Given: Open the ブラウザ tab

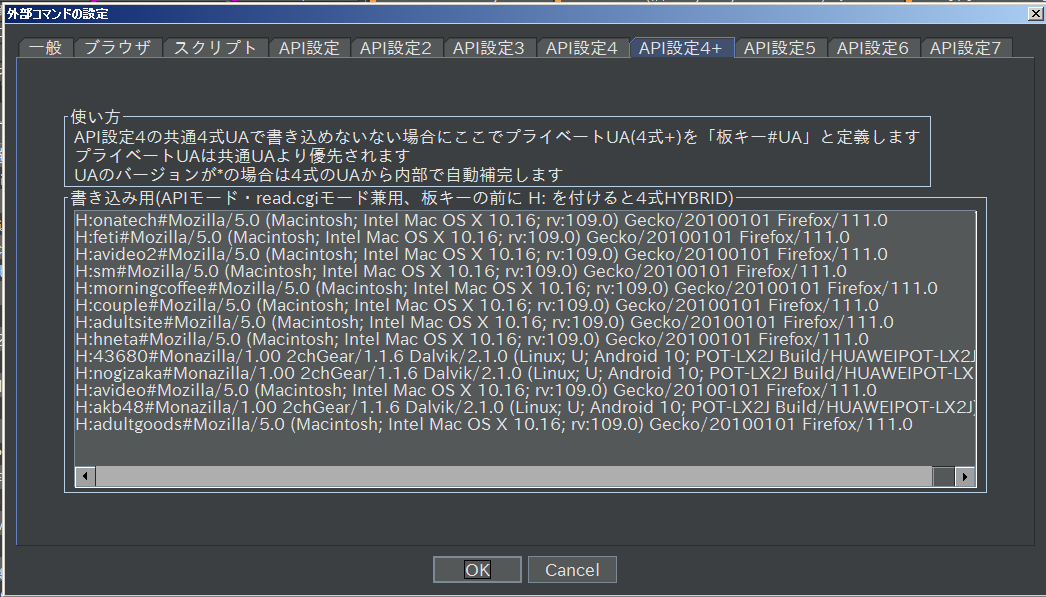Looking at the screenshot, I should point(117,48).
